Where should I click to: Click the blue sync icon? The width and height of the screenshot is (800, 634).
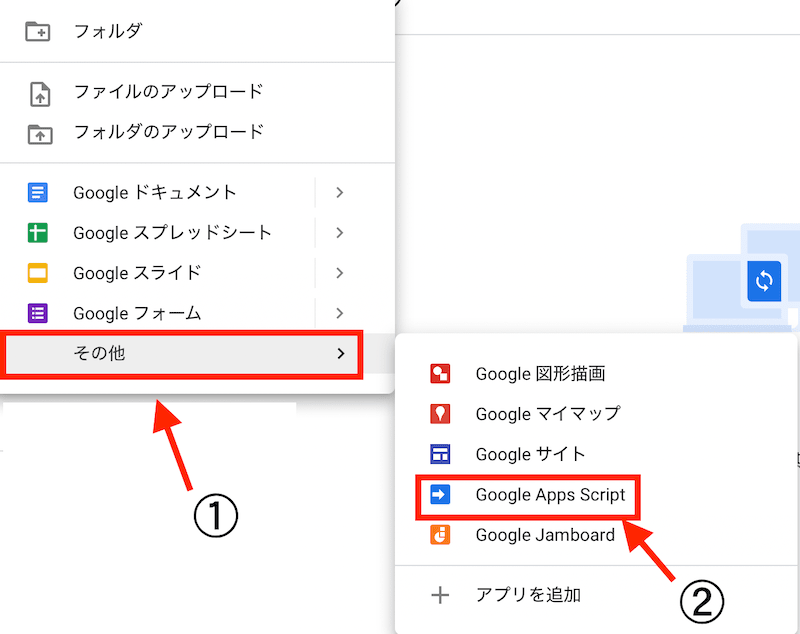point(764,281)
